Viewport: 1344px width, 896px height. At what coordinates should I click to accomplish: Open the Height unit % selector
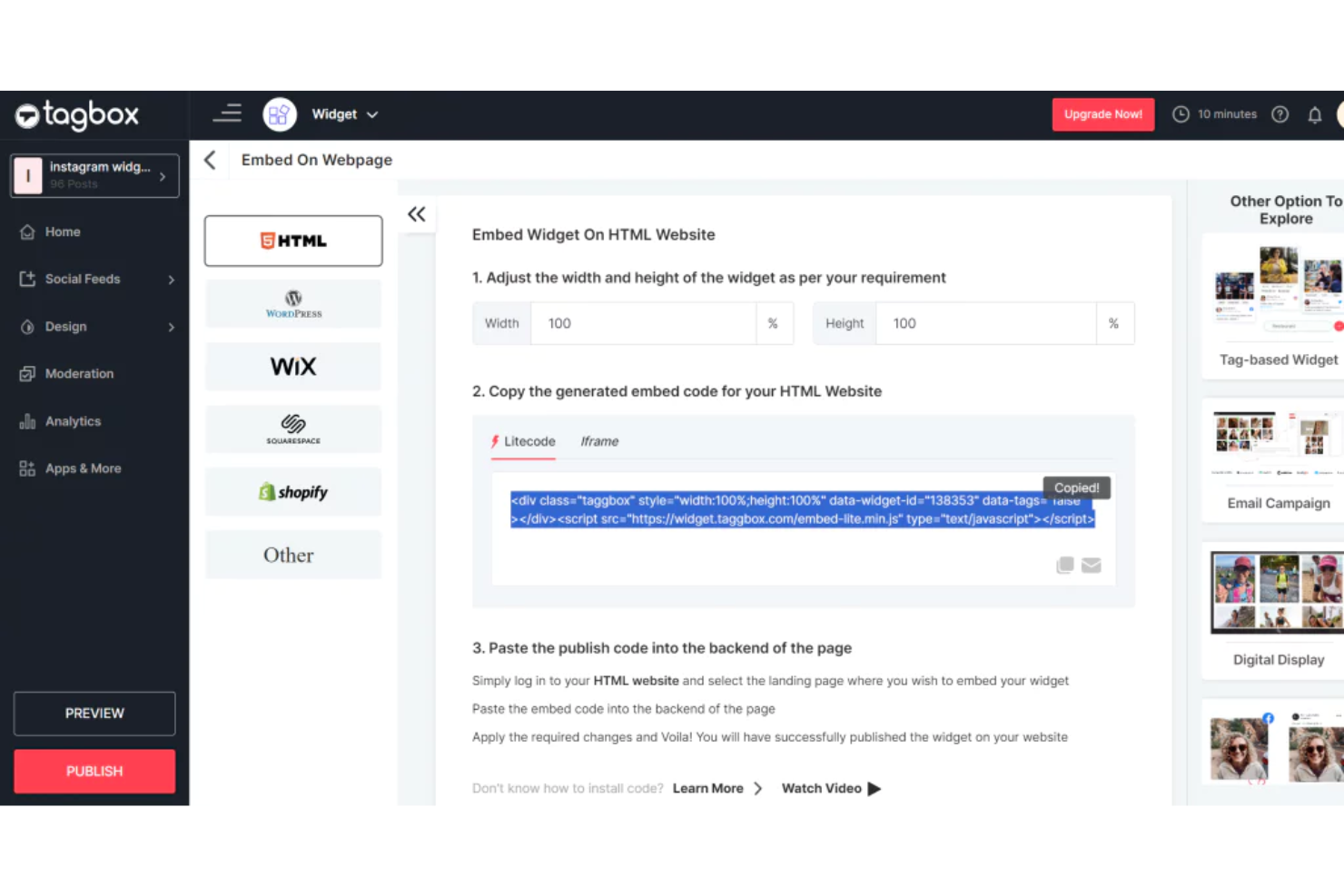point(1114,323)
